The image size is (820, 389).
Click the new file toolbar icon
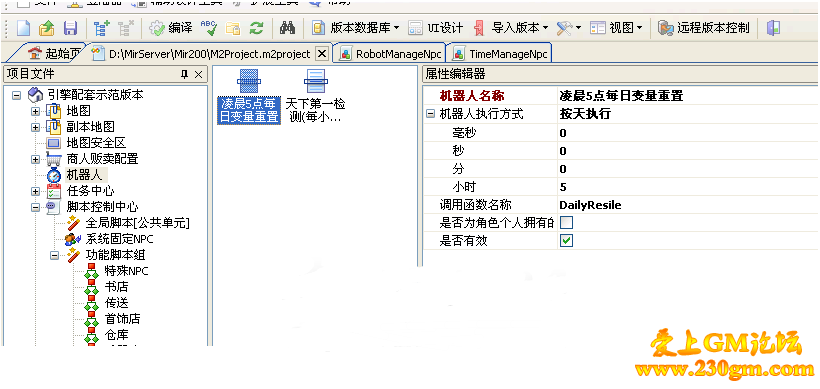pos(24,28)
